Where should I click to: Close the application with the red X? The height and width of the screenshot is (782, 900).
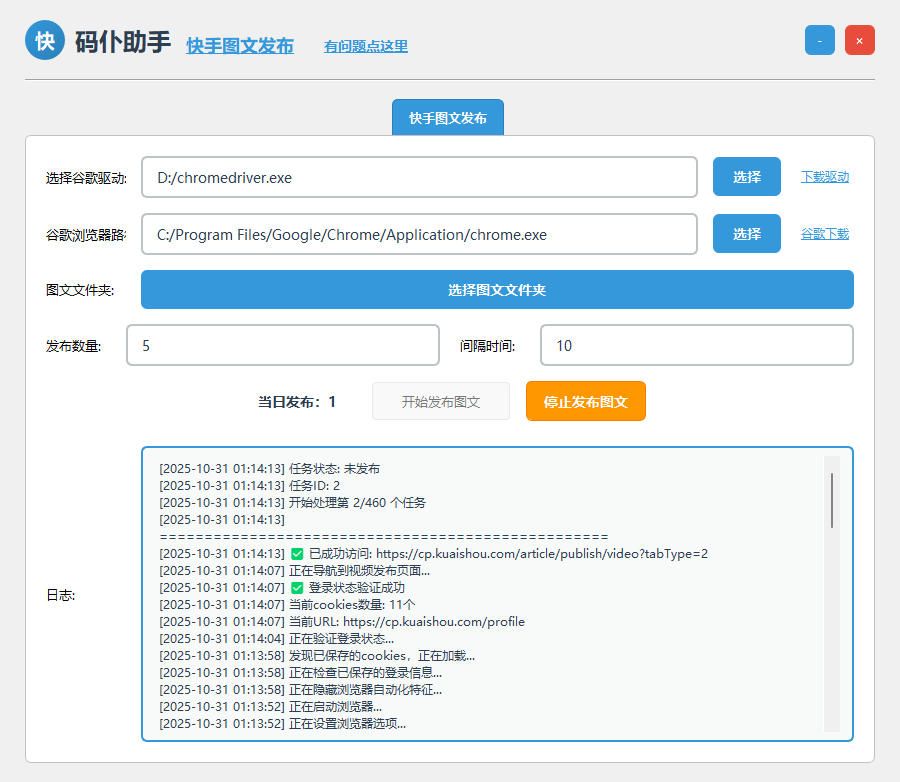click(x=858, y=39)
